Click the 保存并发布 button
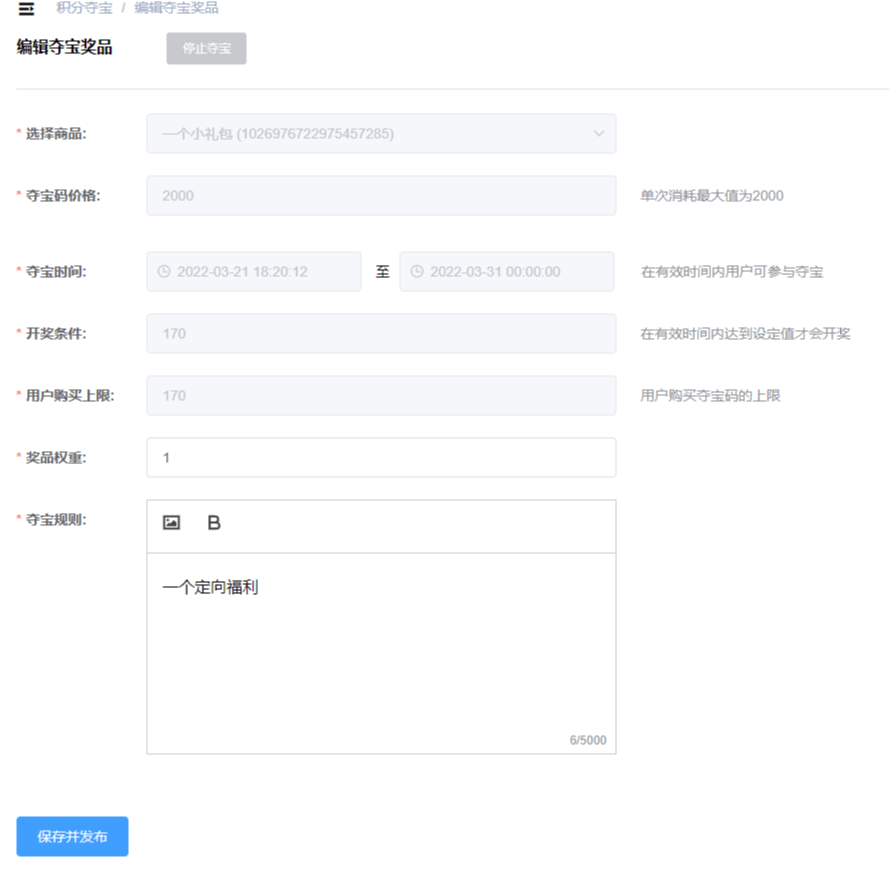The height and width of the screenshot is (870, 892). click(x=72, y=837)
